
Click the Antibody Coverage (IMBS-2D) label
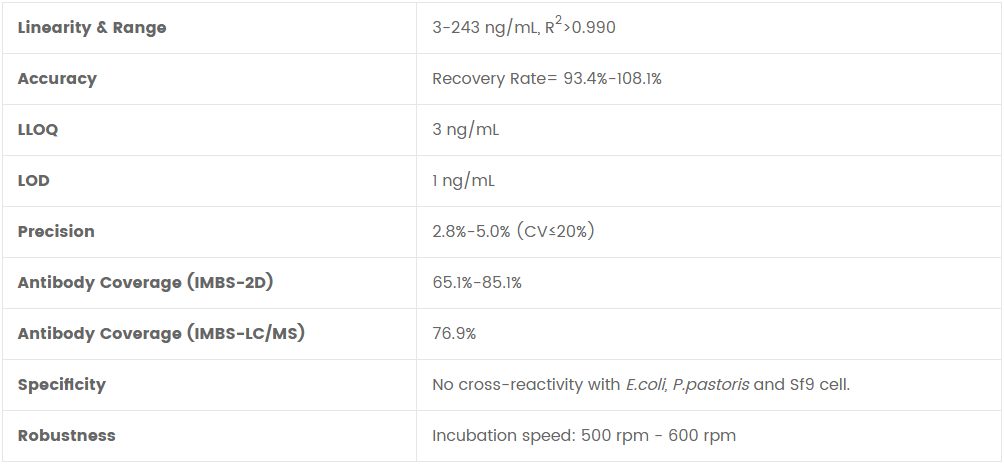(x=145, y=283)
